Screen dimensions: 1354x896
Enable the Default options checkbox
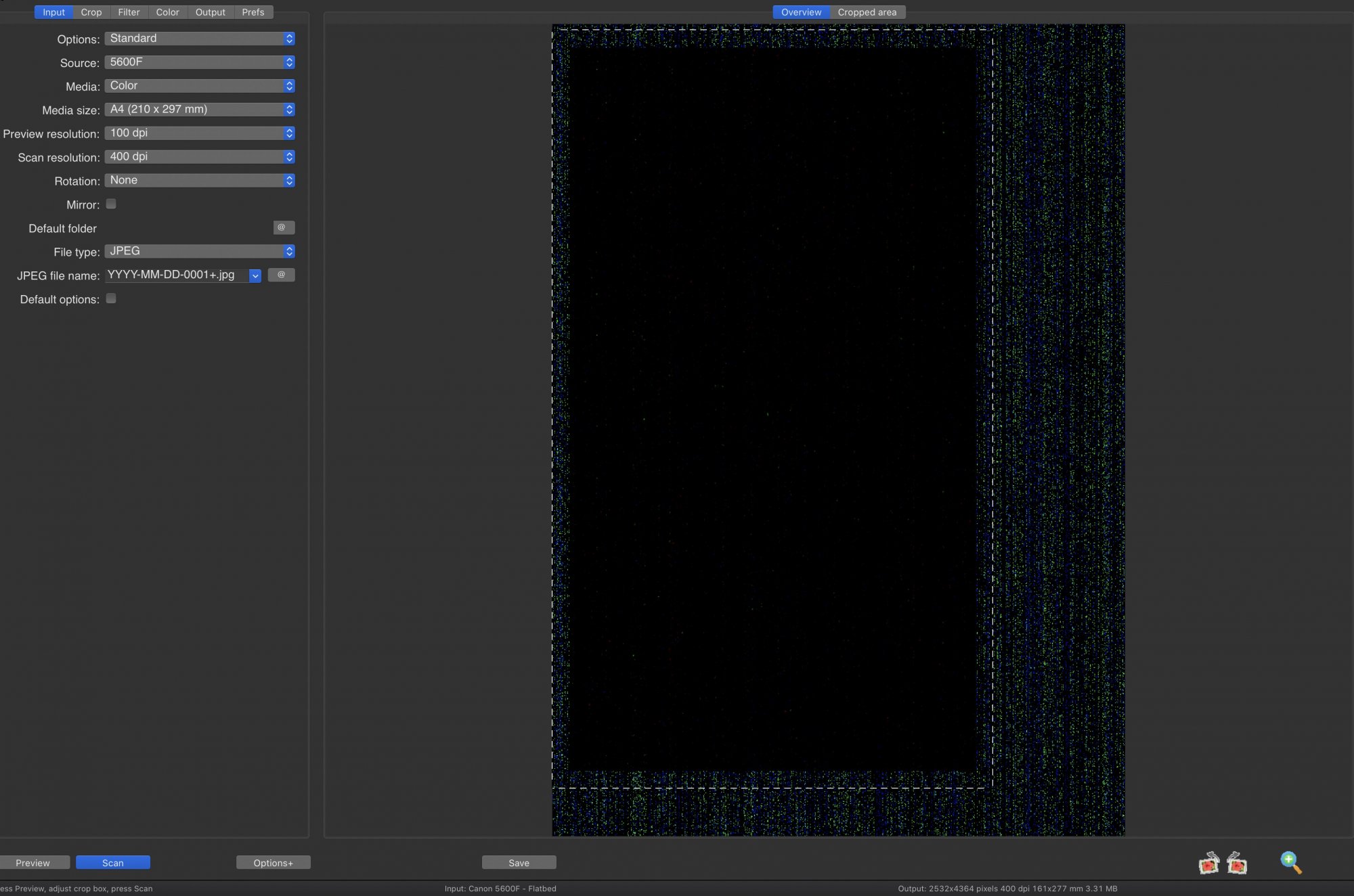pyautogui.click(x=111, y=298)
